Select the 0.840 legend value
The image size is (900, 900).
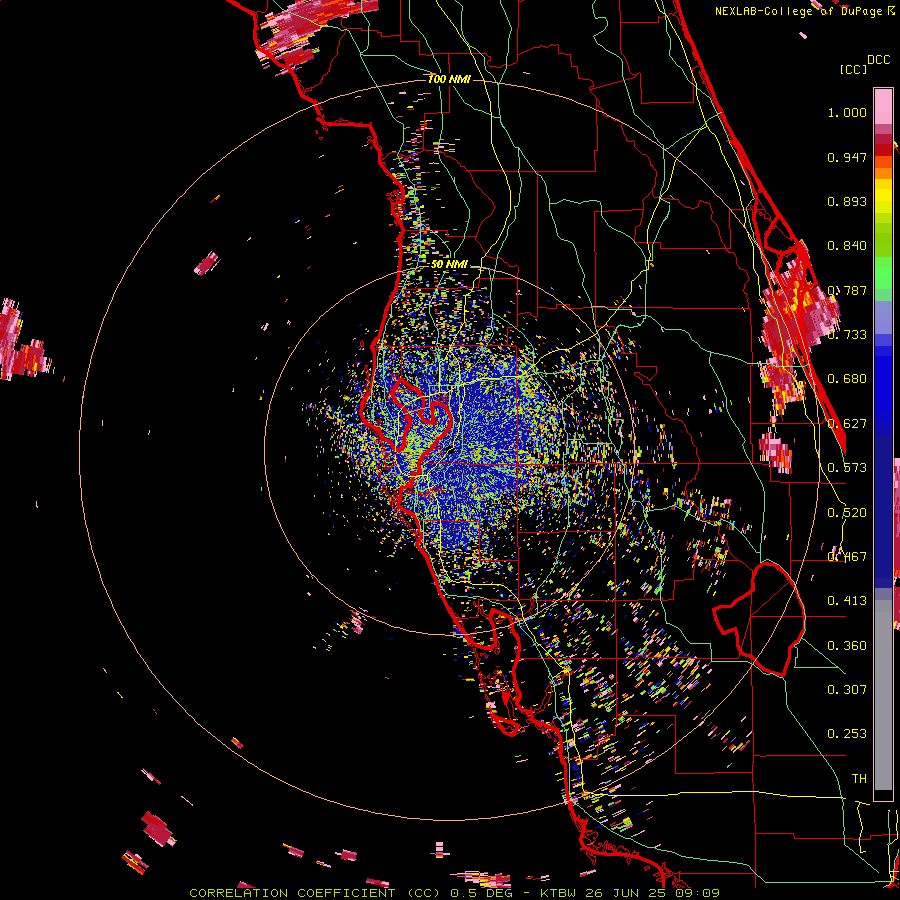[x=847, y=246]
